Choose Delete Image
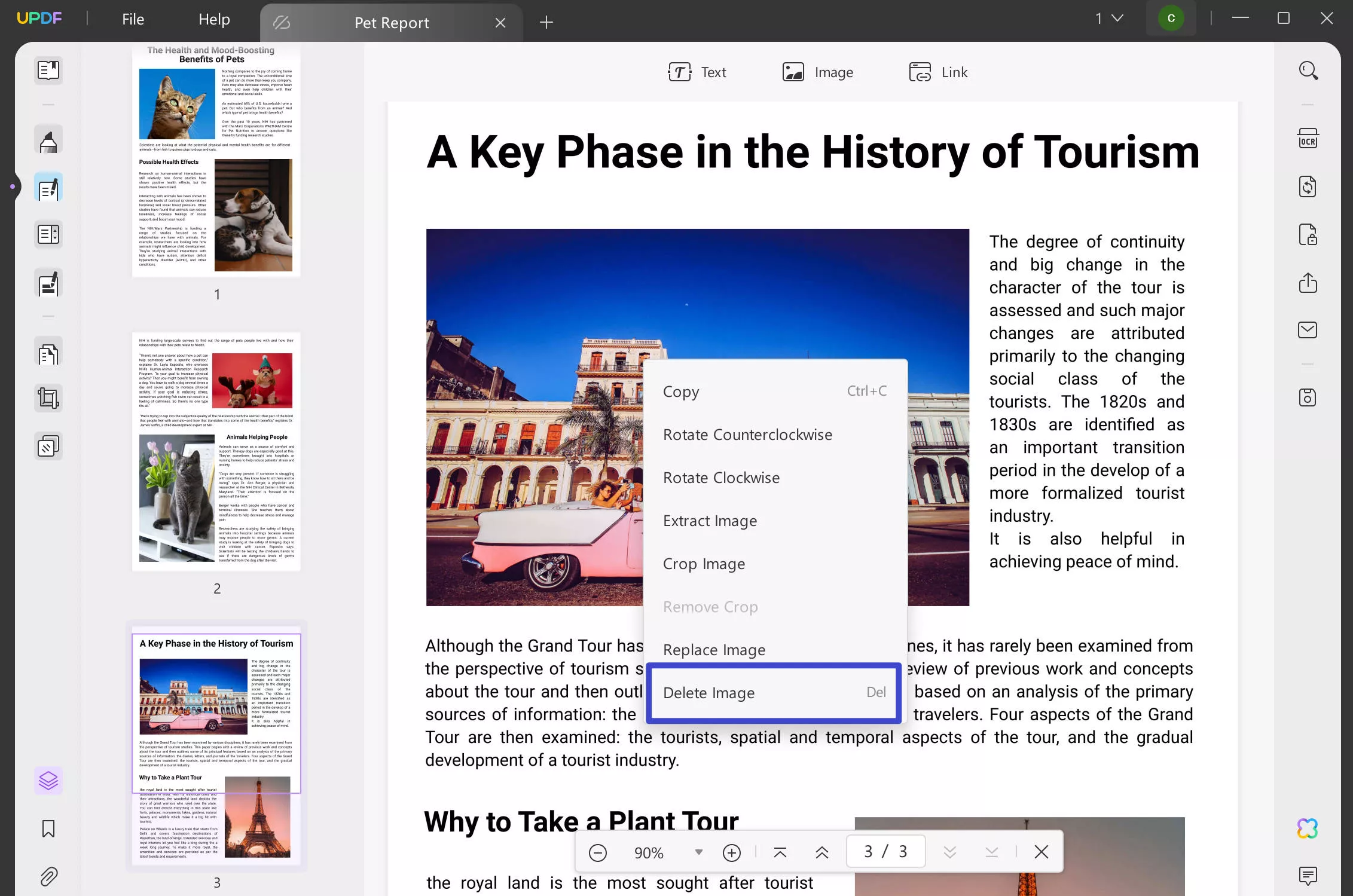Screen dimensions: 1353x896 point(774,693)
